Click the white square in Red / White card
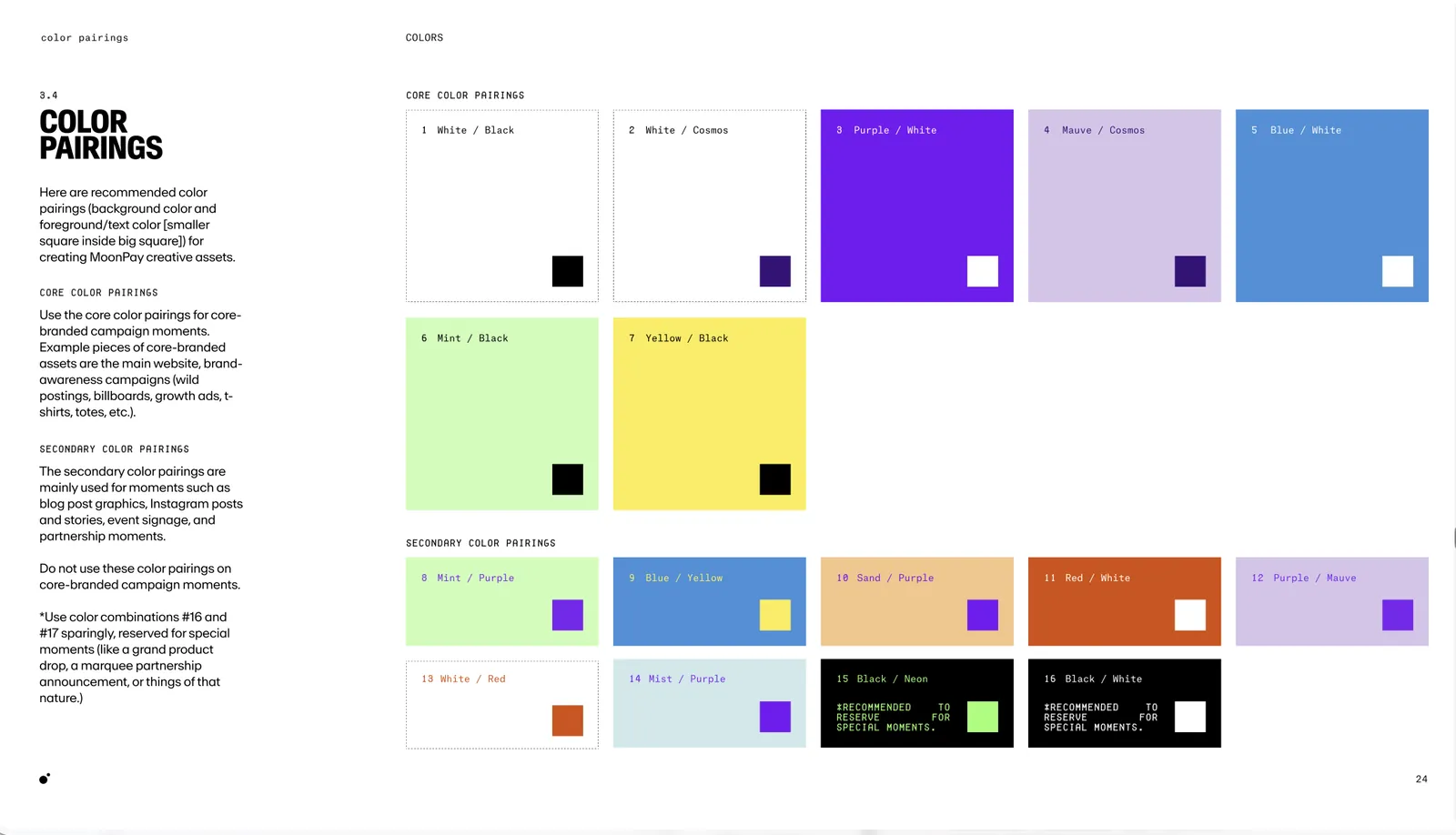 [1190, 615]
